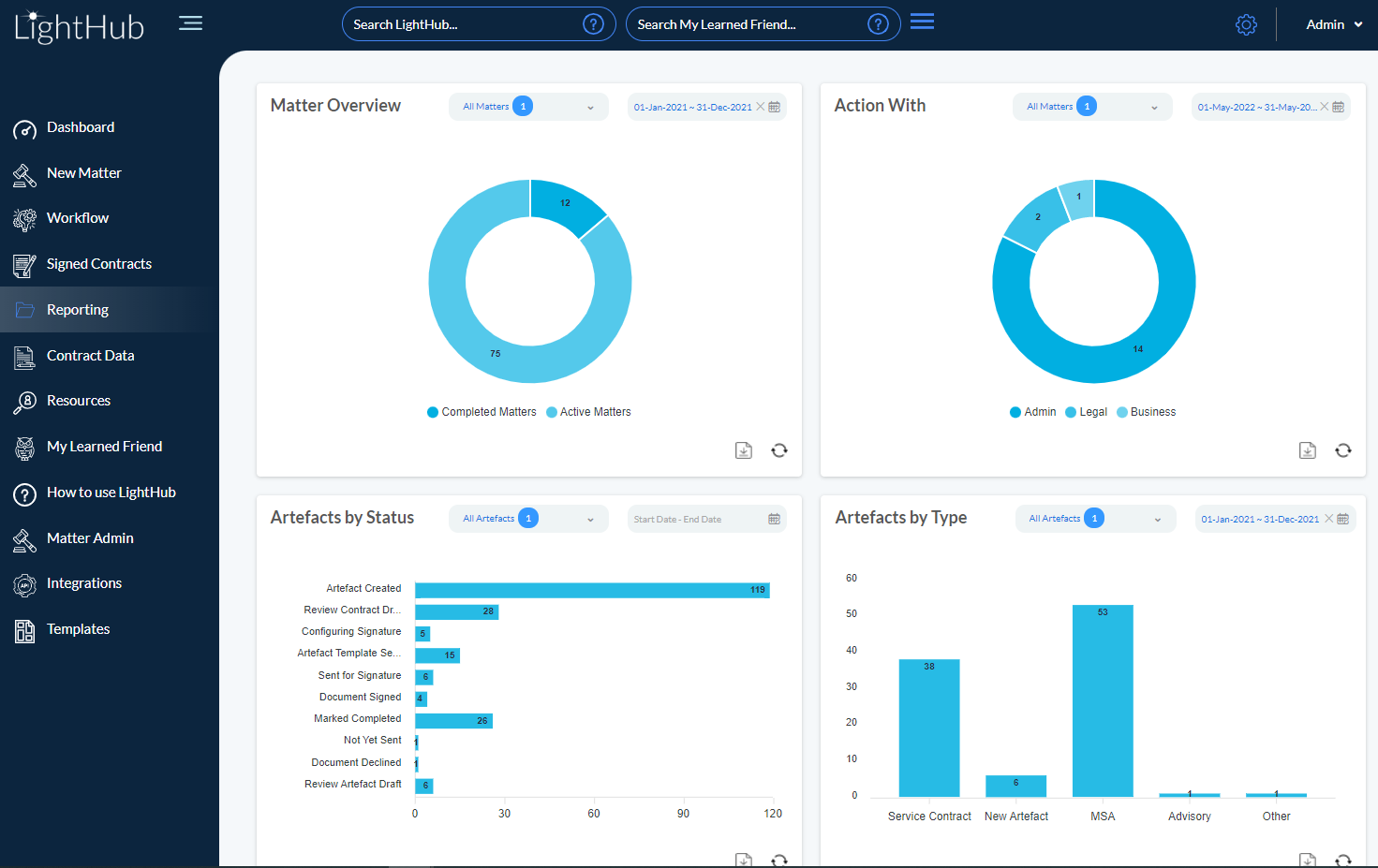Open the Workflow section
This screenshot has width=1378, height=868.
click(25, 218)
